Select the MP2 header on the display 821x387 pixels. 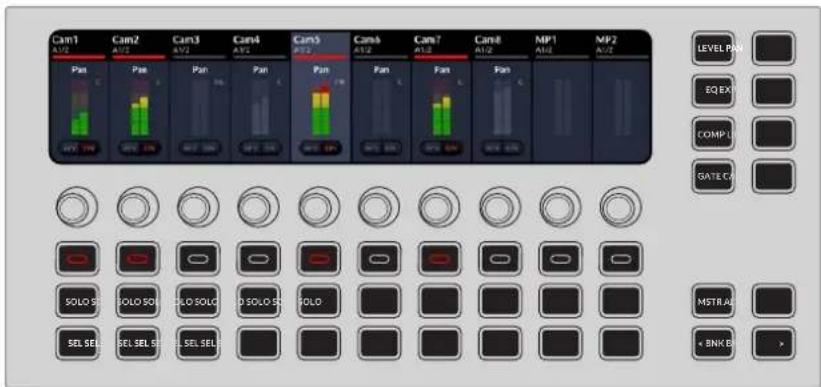[622, 46]
